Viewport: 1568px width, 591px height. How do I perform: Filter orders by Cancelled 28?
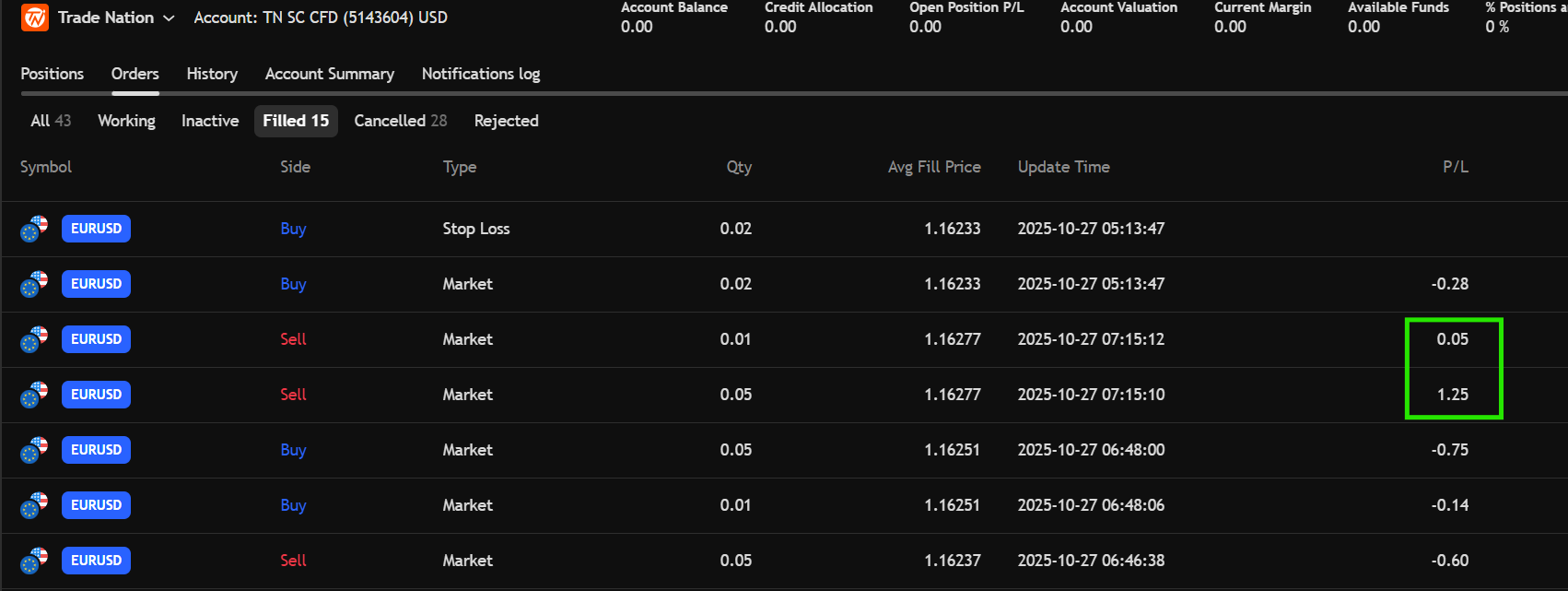click(x=400, y=121)
